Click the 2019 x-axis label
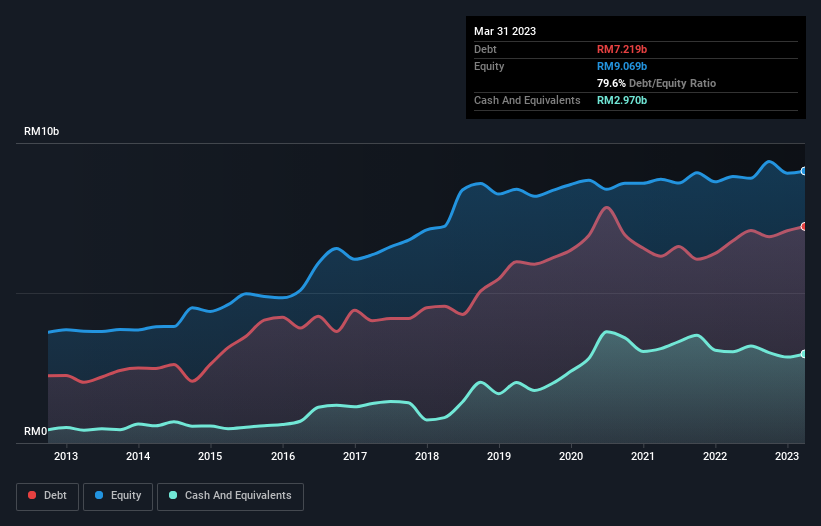This screenshot has width=821, height=526. [499, 456]
